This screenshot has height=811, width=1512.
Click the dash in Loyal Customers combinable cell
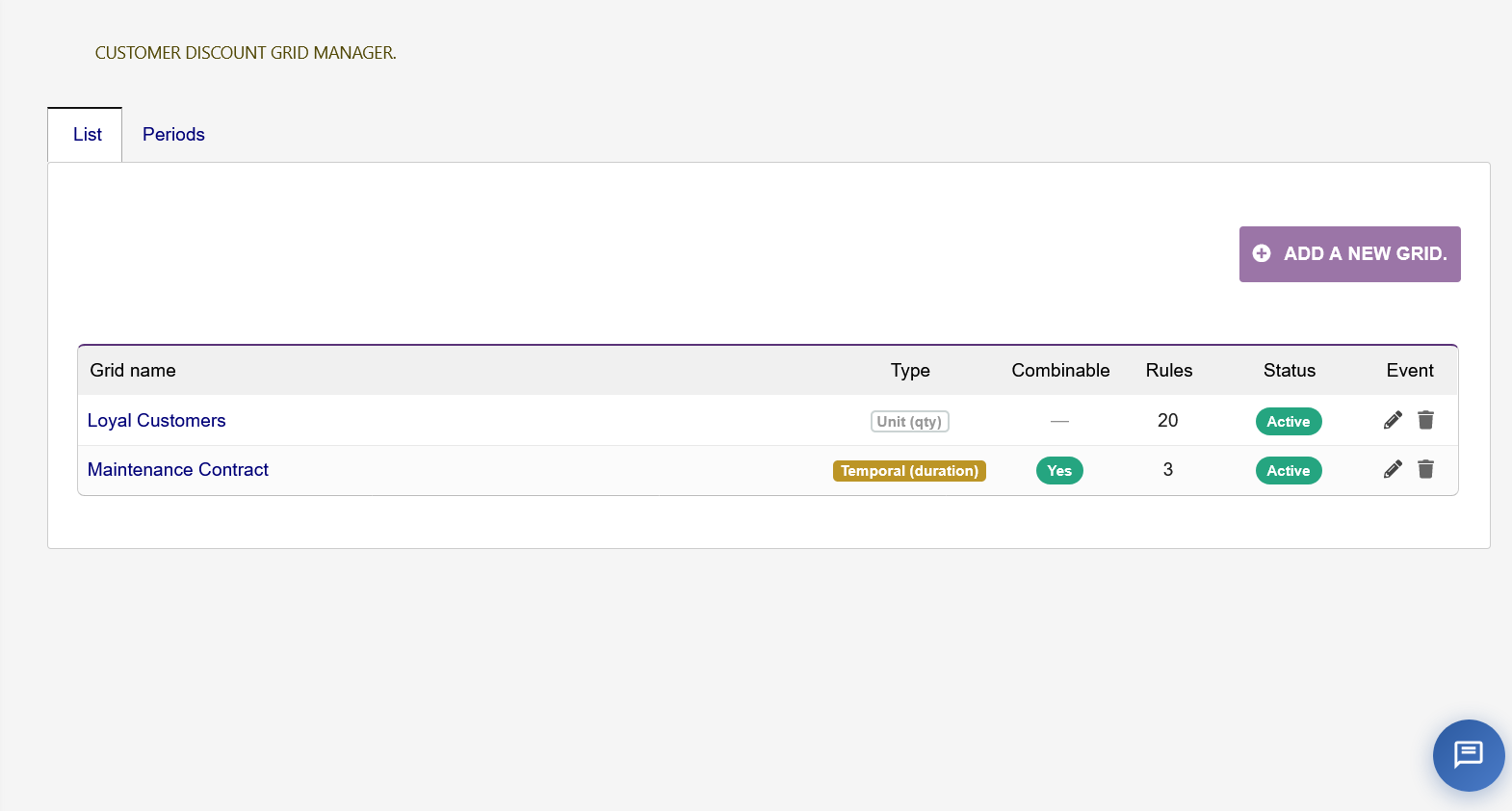pyautogui.click(x=1059, y=422)
